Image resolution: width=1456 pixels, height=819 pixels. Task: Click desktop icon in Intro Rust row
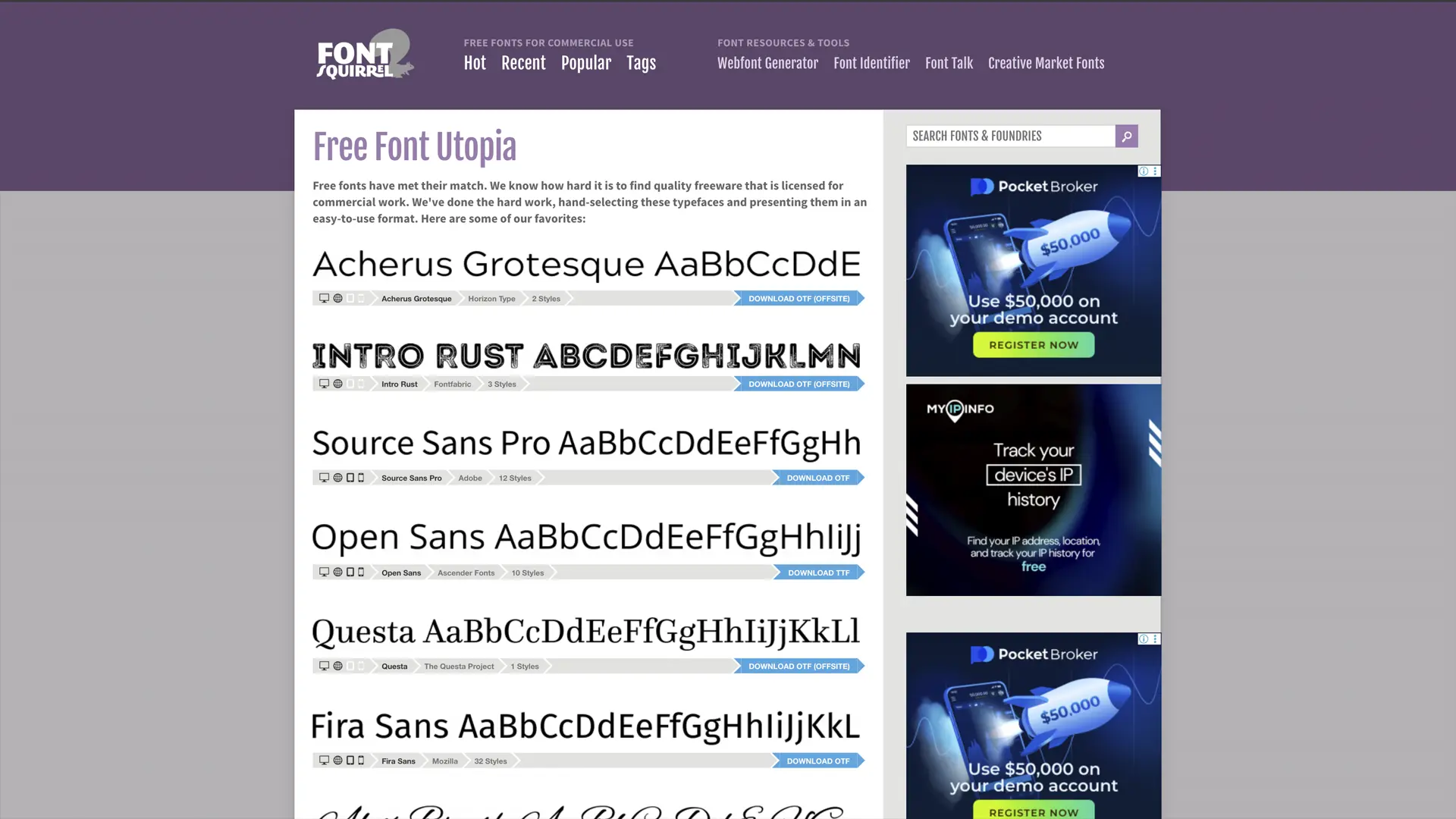(324, 384)
